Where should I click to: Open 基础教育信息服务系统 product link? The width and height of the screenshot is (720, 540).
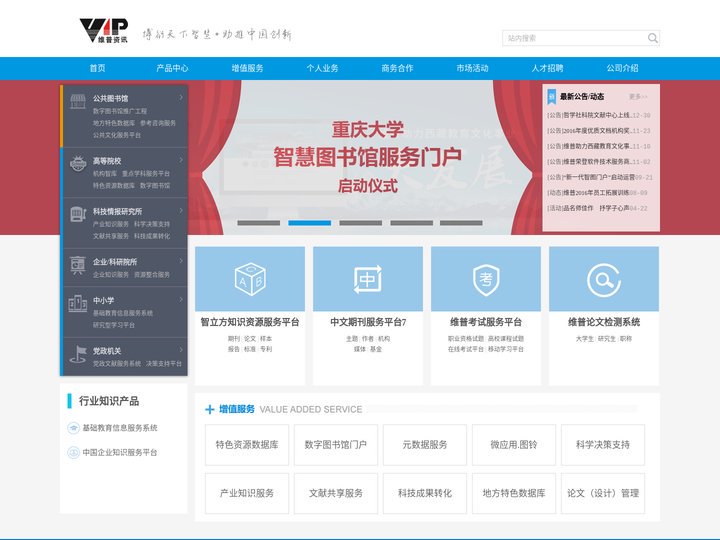pyautogui.click(x=120, y=428)
